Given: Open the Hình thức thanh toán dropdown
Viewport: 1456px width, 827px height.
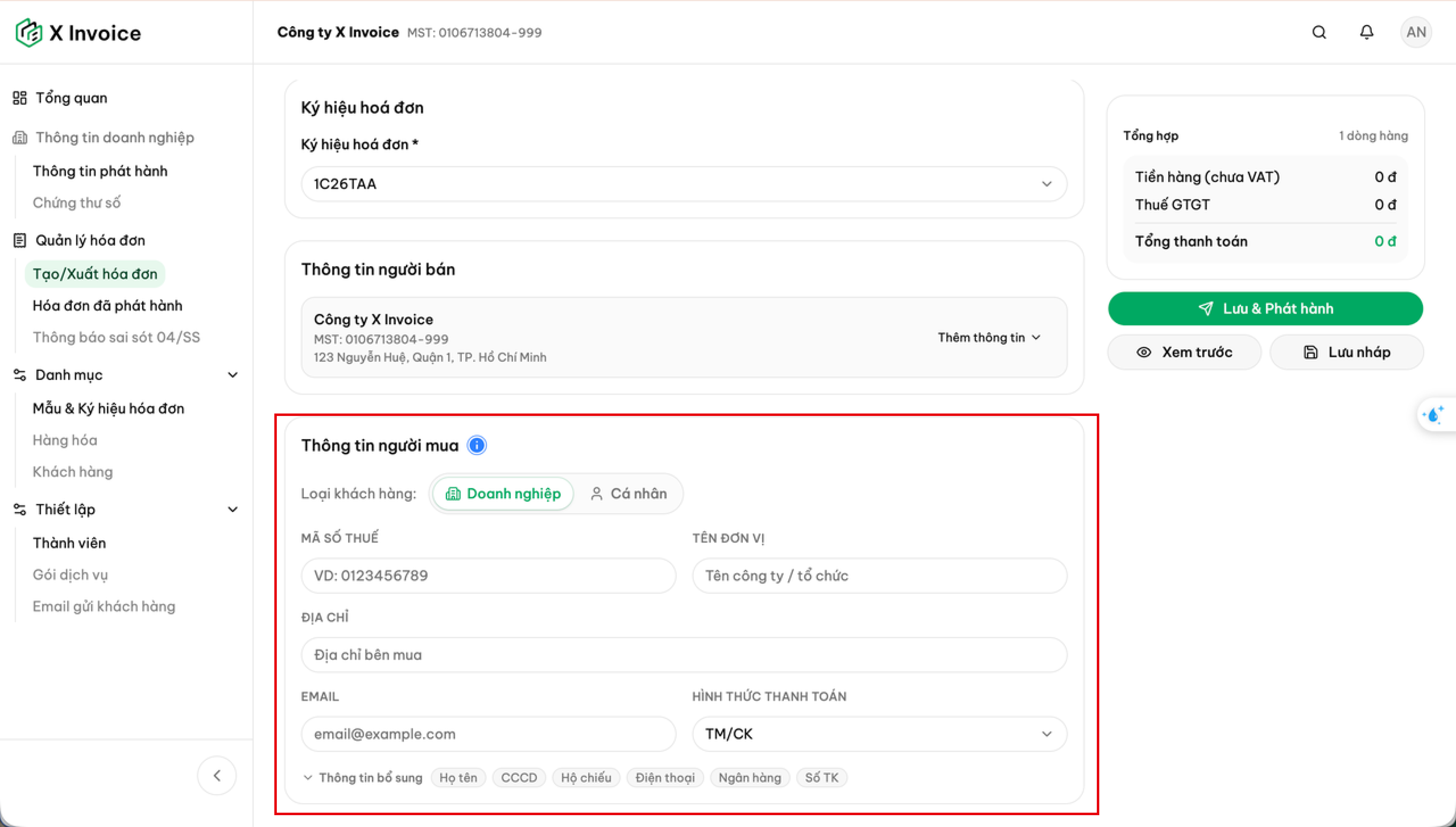Looking at the screenshot, I should (x=879, y=734).
